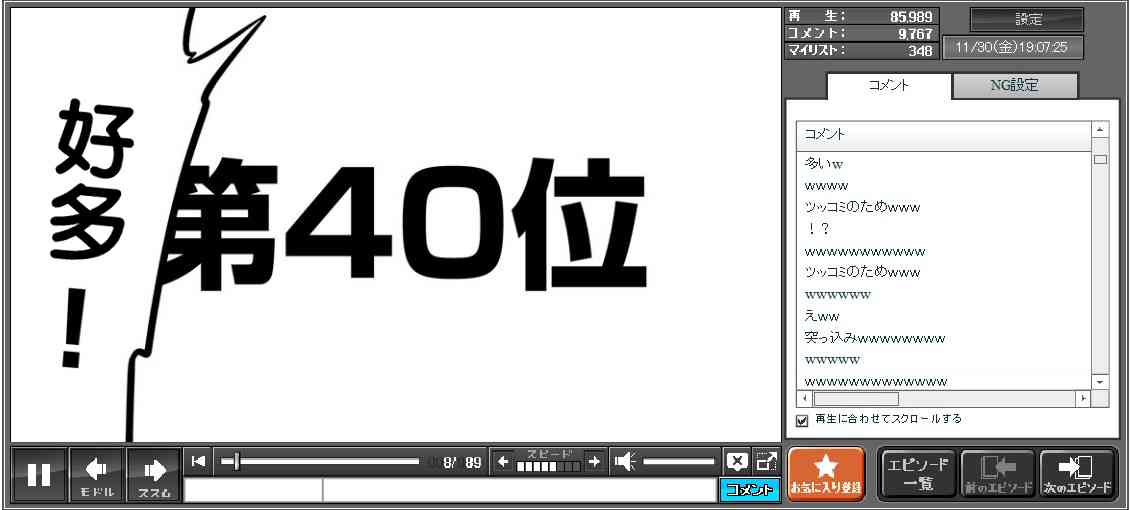Select the コメント tab
1131x510 pixels.
(888, 86)
